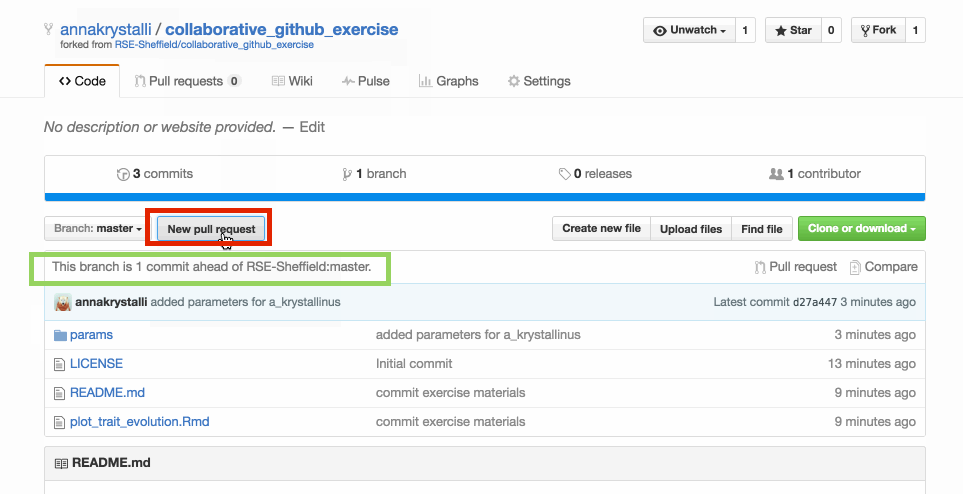The height and width of the screenshot is (494, 963).
Task: Click the README.md row commit message
Action: tap(450, 393)
